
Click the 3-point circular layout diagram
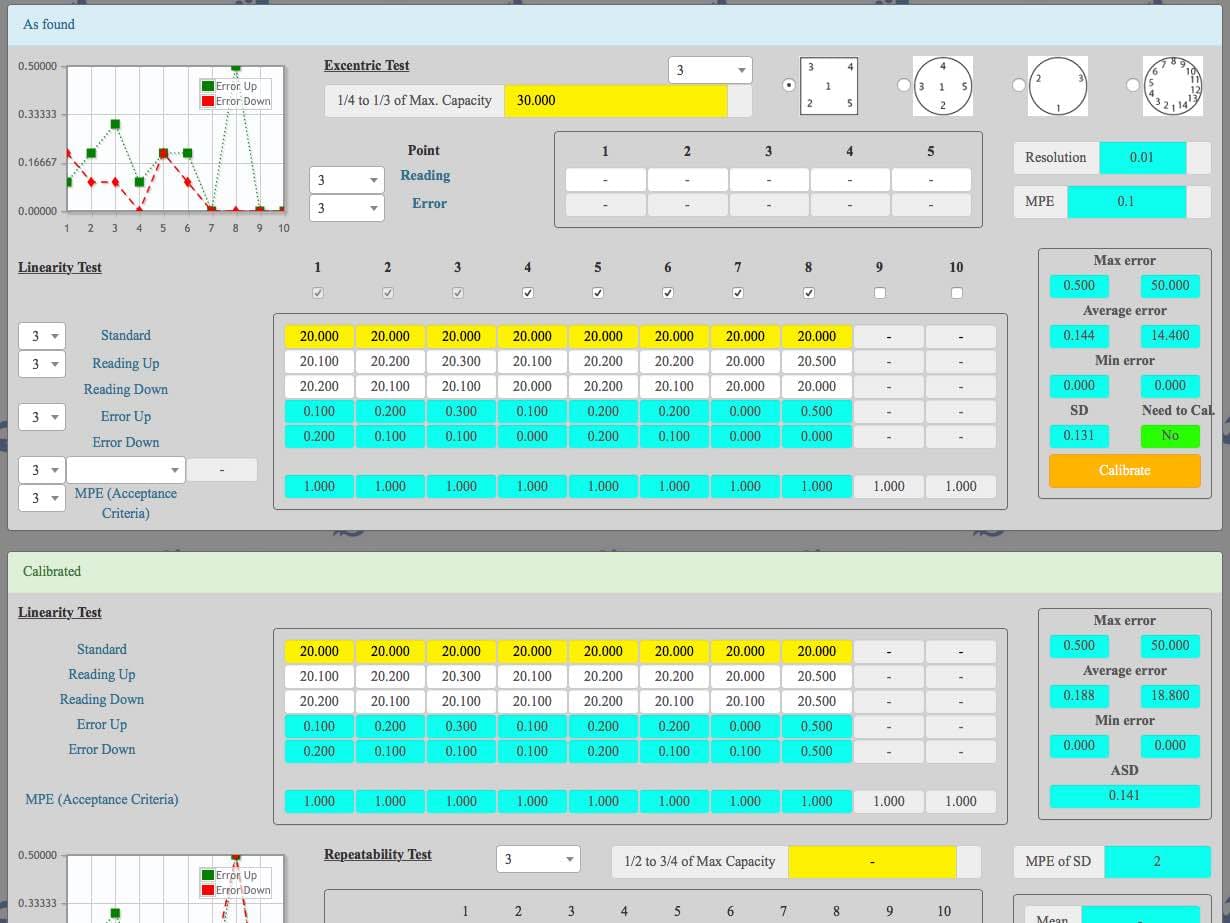[1058, 86]
